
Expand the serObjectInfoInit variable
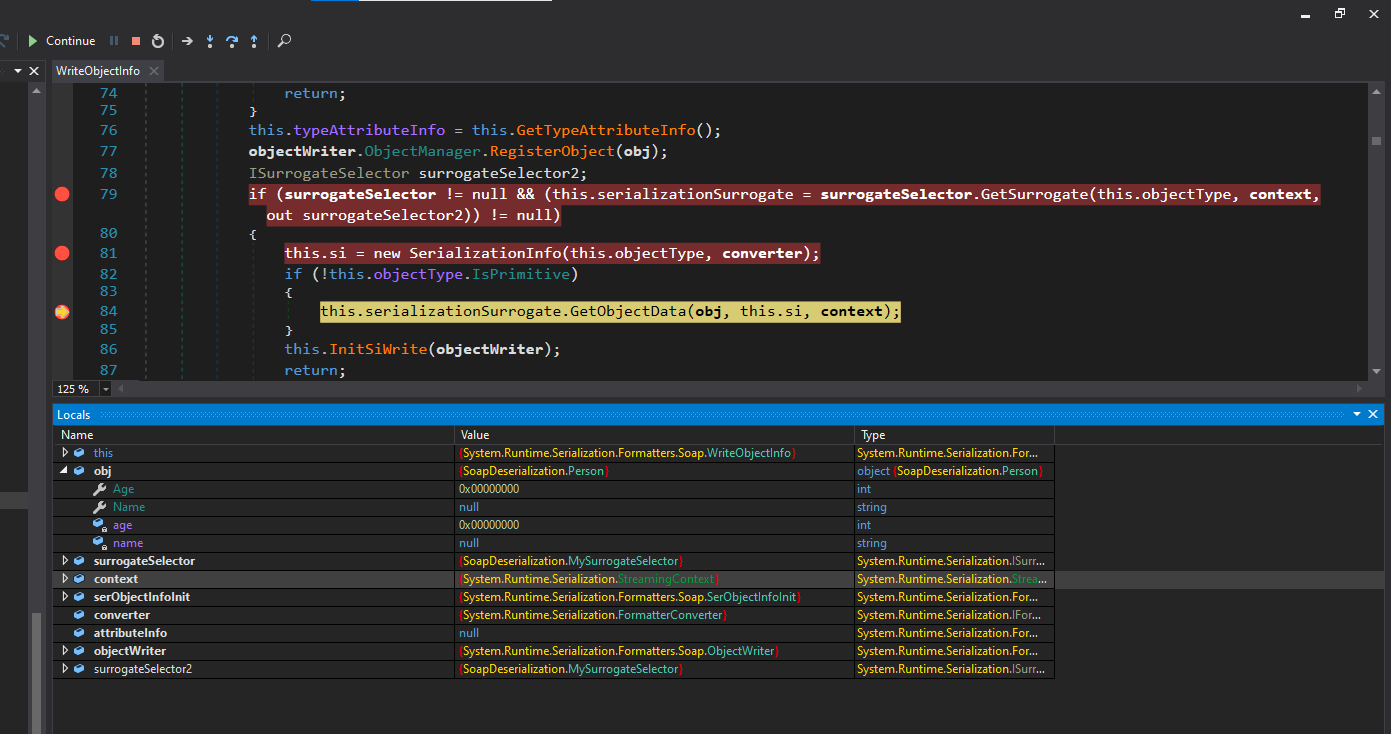coord(66,597)
